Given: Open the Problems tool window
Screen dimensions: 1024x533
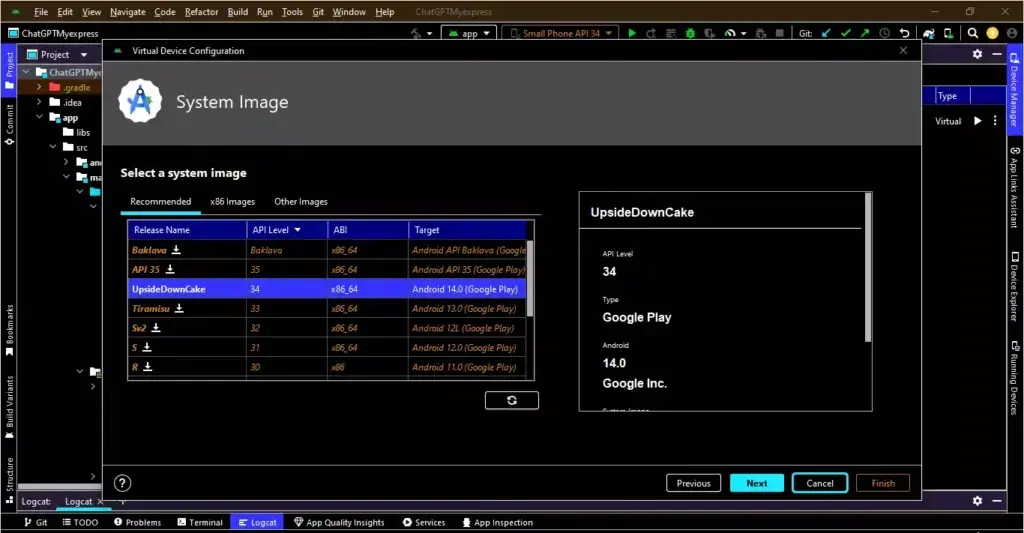Looking at the screenshot, I should point(137,522).
